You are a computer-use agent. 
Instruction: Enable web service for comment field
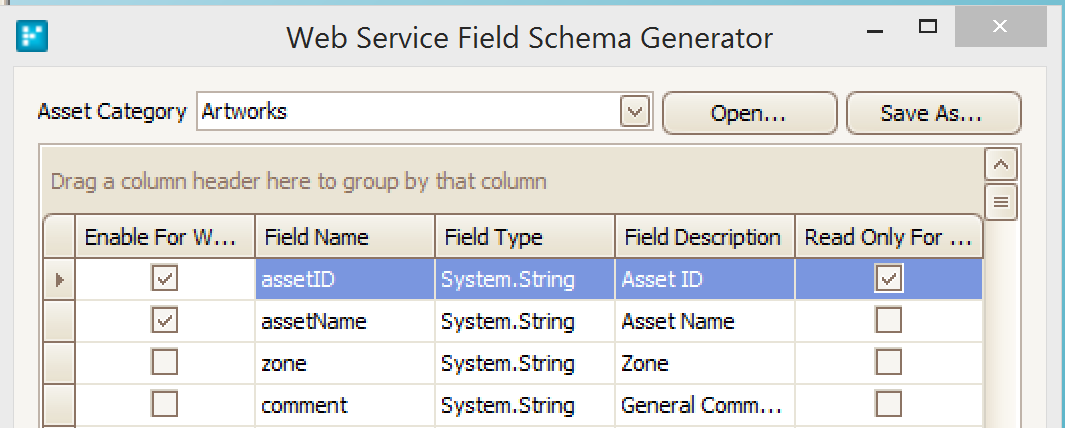click(x=164, y=404)
